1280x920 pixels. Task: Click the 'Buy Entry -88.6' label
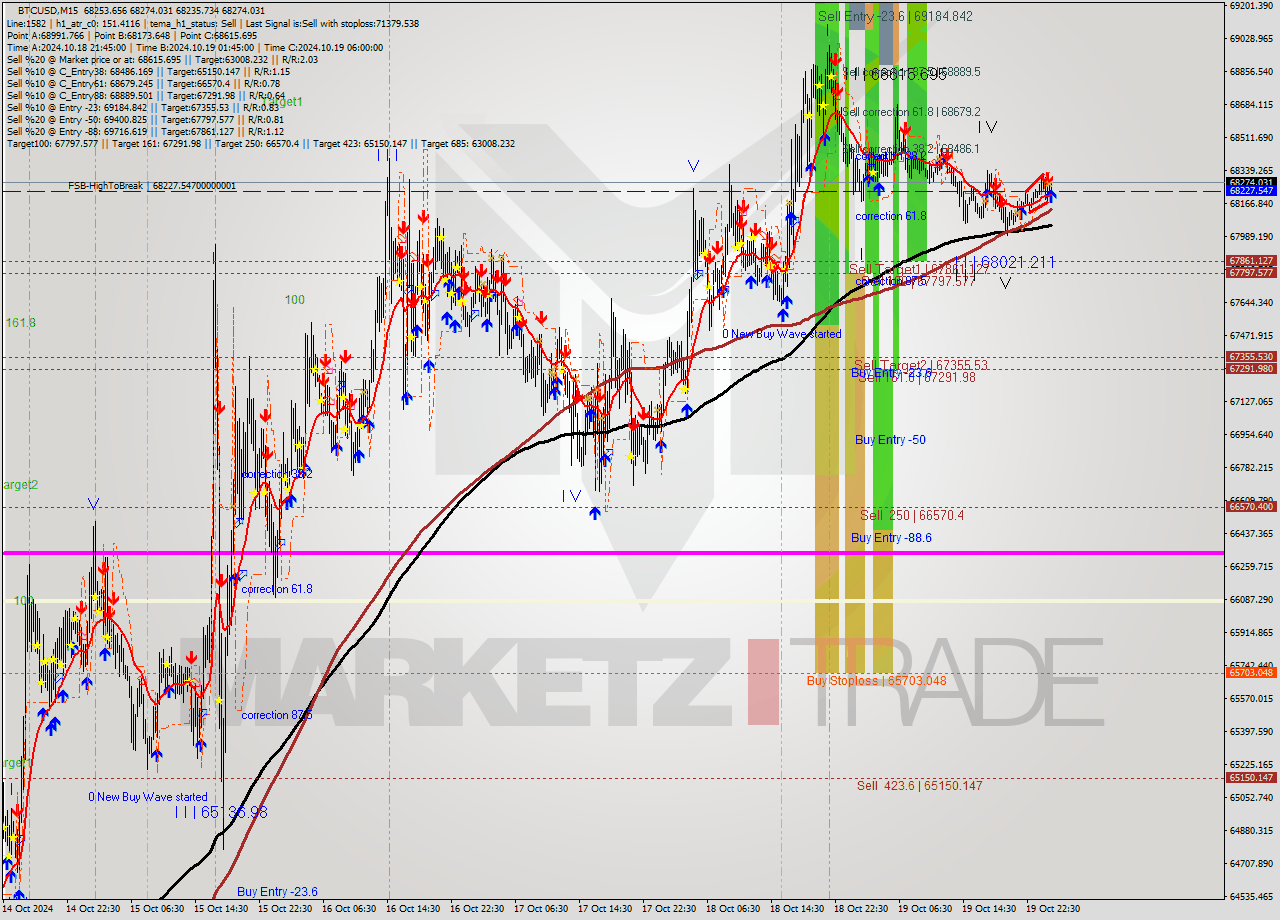pos(891,538)
